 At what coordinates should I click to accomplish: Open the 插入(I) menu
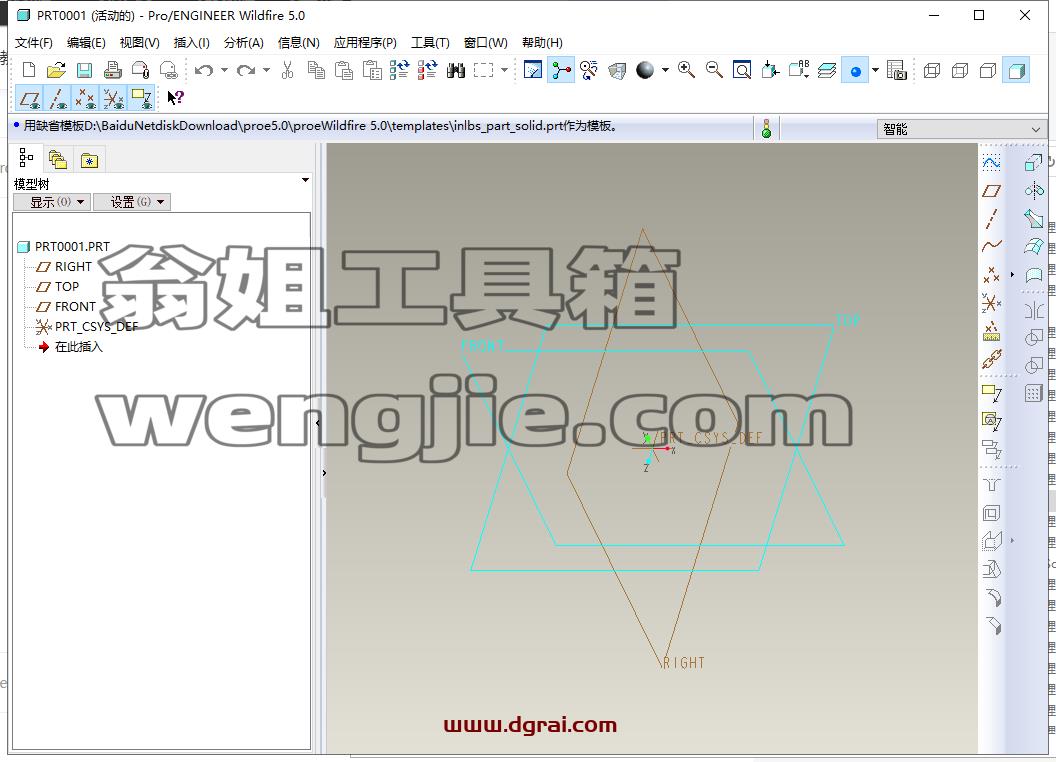click(x=191, y=42)
